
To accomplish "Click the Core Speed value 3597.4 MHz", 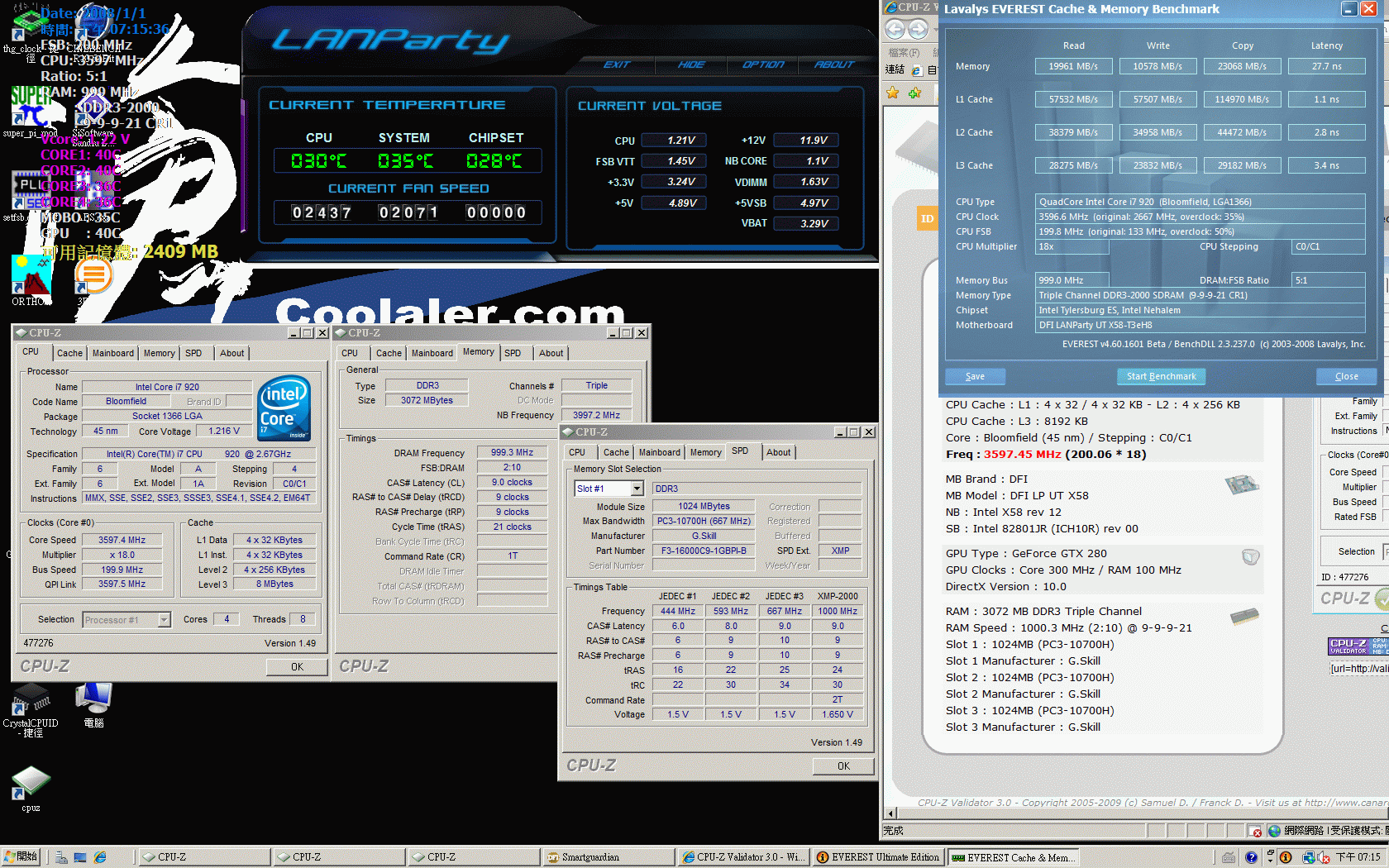I will pos(122,540).
